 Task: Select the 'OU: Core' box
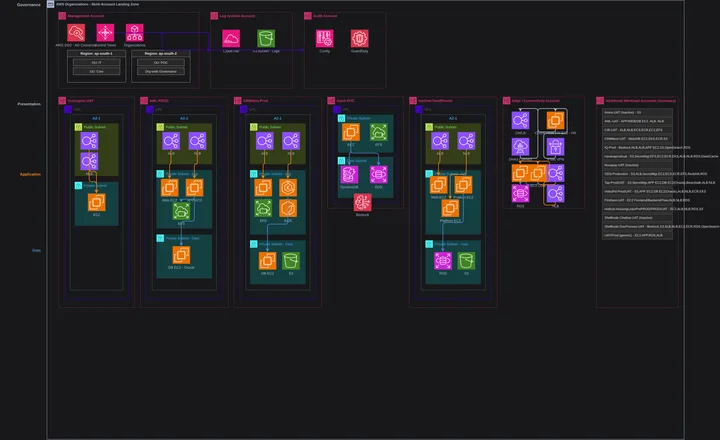pyautogui.click(x=96, y=71)
